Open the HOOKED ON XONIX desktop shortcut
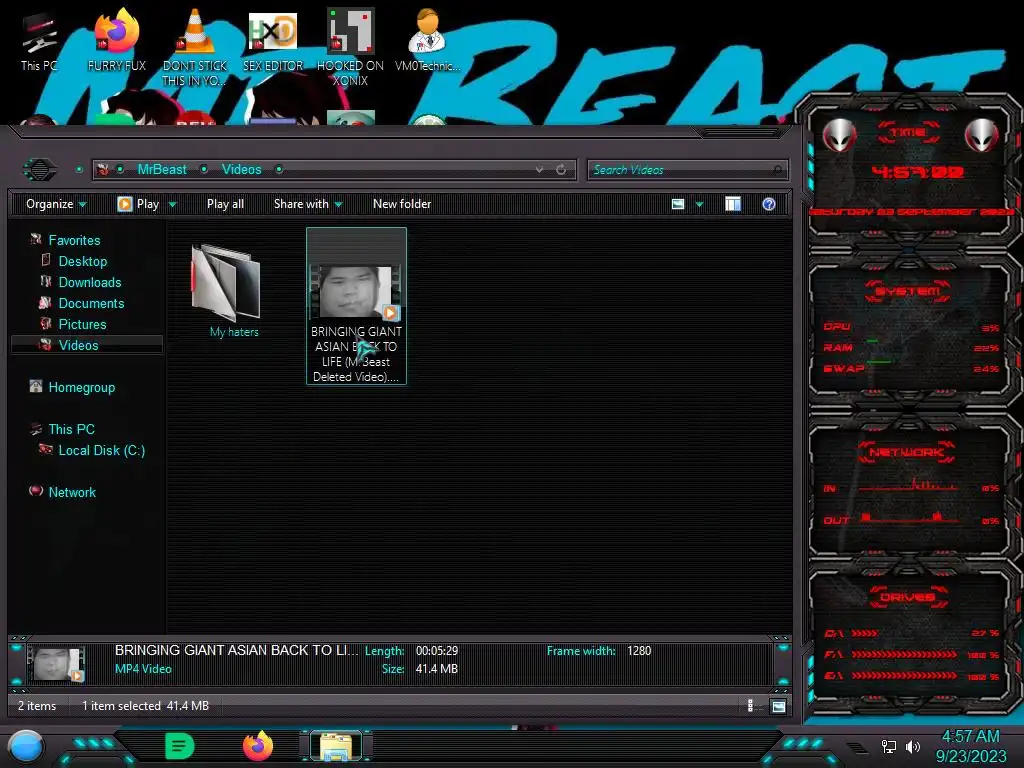The image size is (1024, 768). coord(350,47)
